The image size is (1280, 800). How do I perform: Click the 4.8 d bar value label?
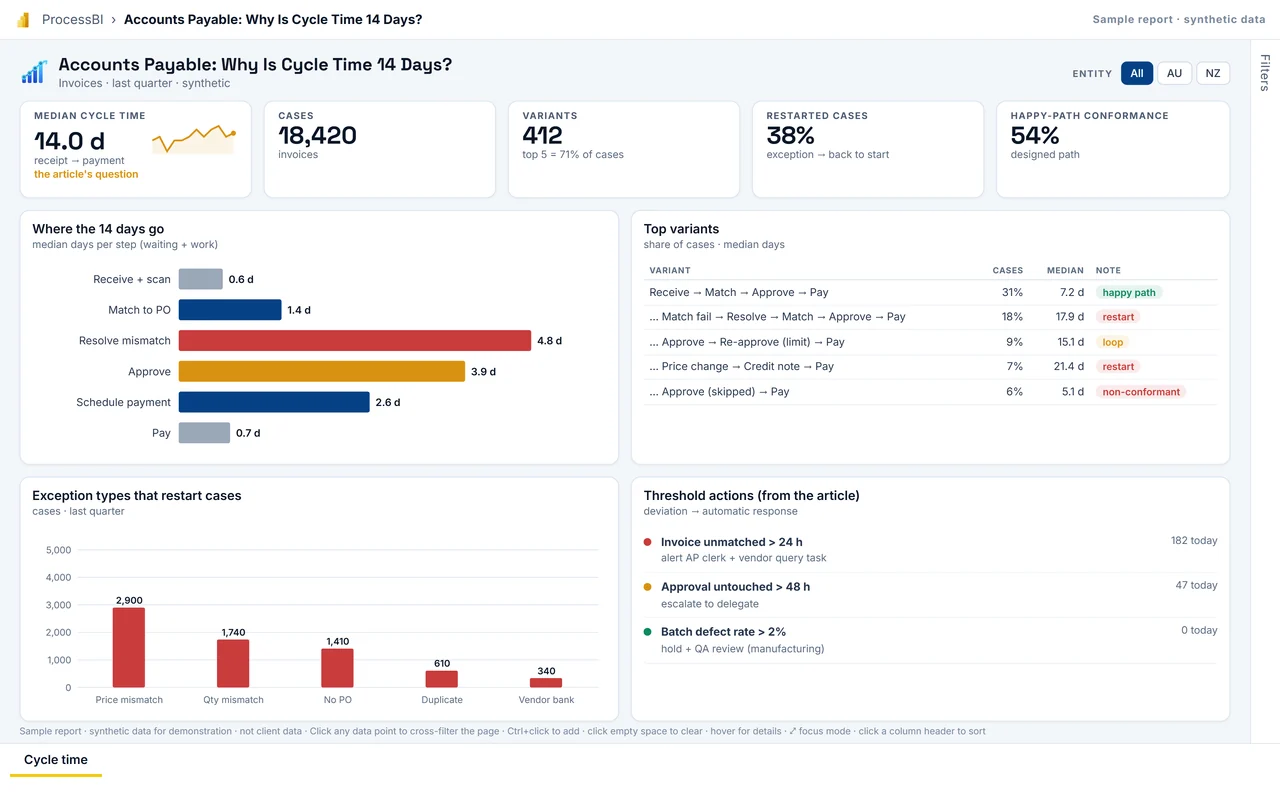pyautogui.click(x=549, y=341)
